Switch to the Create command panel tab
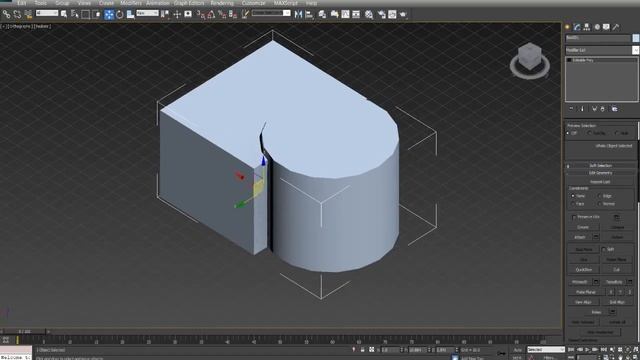The image size is (640, 360). tap(567, 27)
